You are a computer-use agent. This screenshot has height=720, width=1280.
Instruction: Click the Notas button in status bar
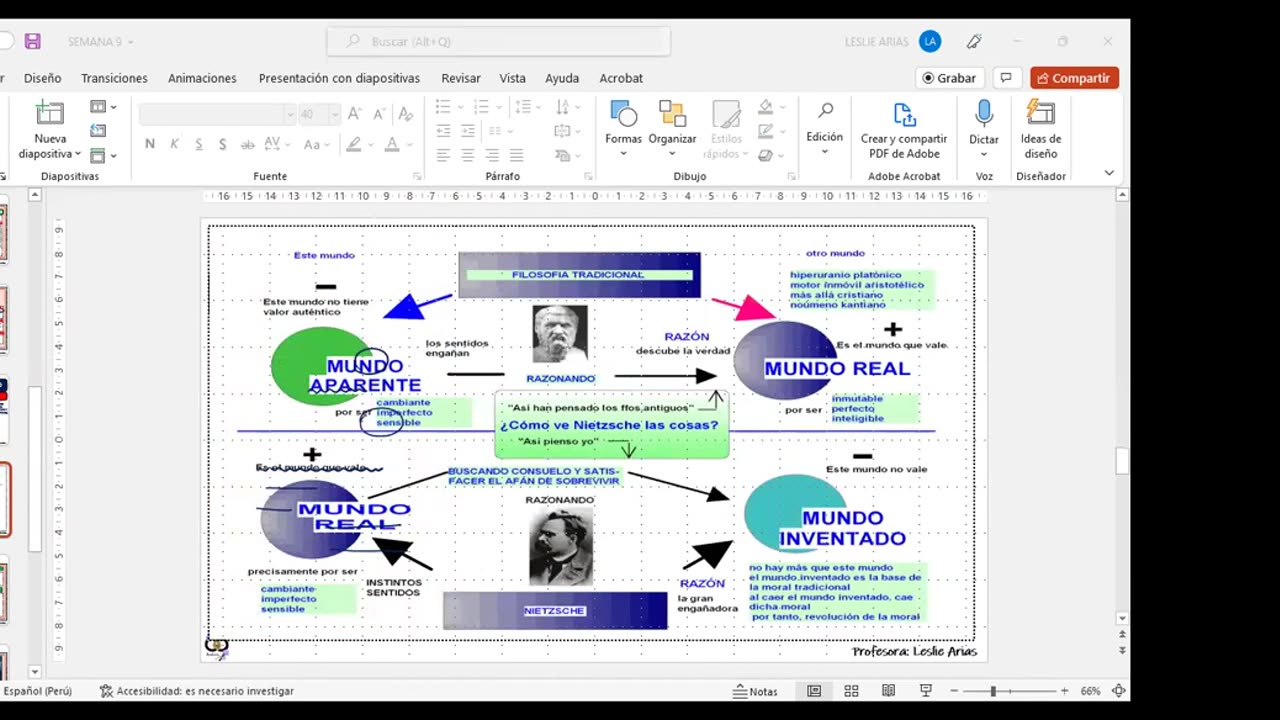(x=755, y=691)
